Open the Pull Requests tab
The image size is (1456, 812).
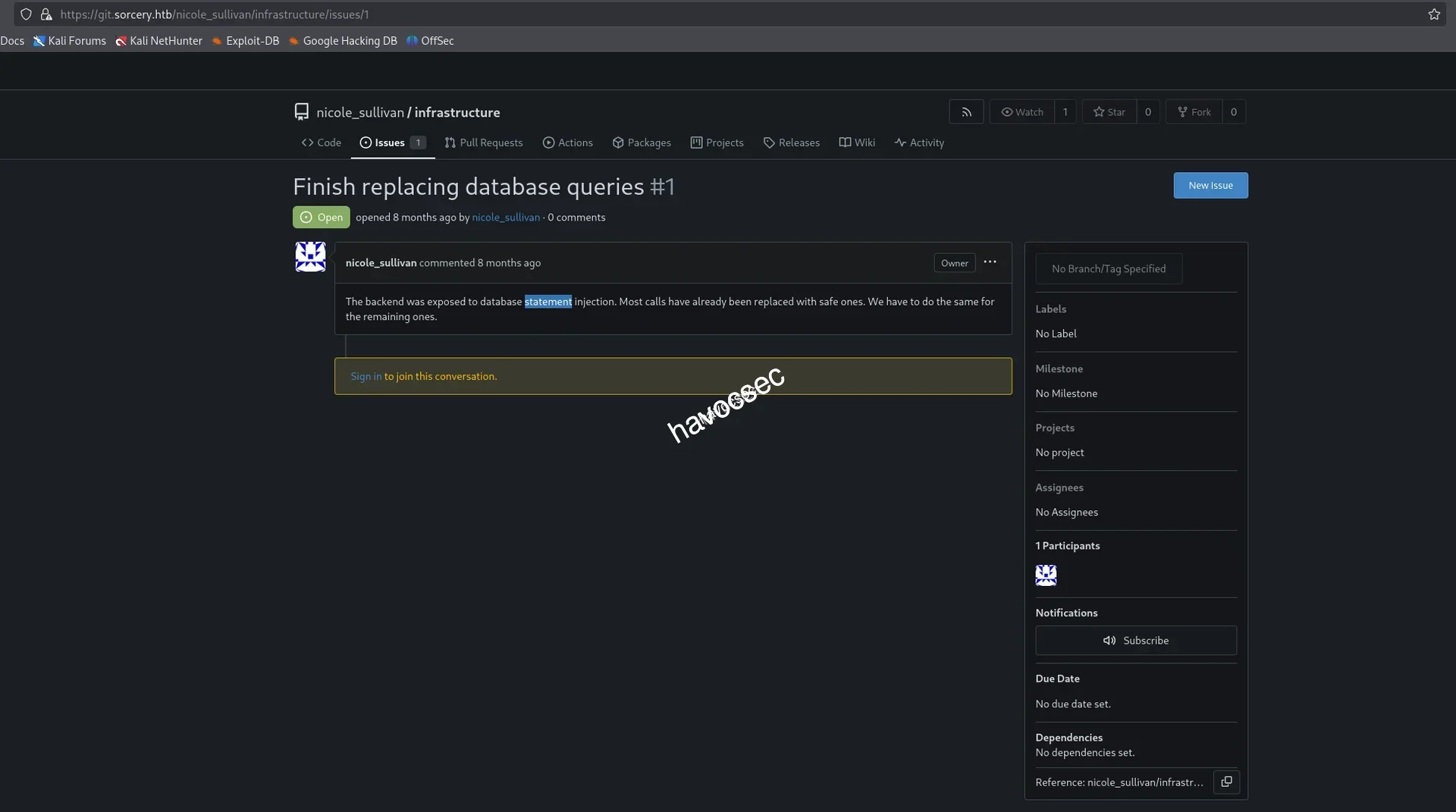(484, 143)
